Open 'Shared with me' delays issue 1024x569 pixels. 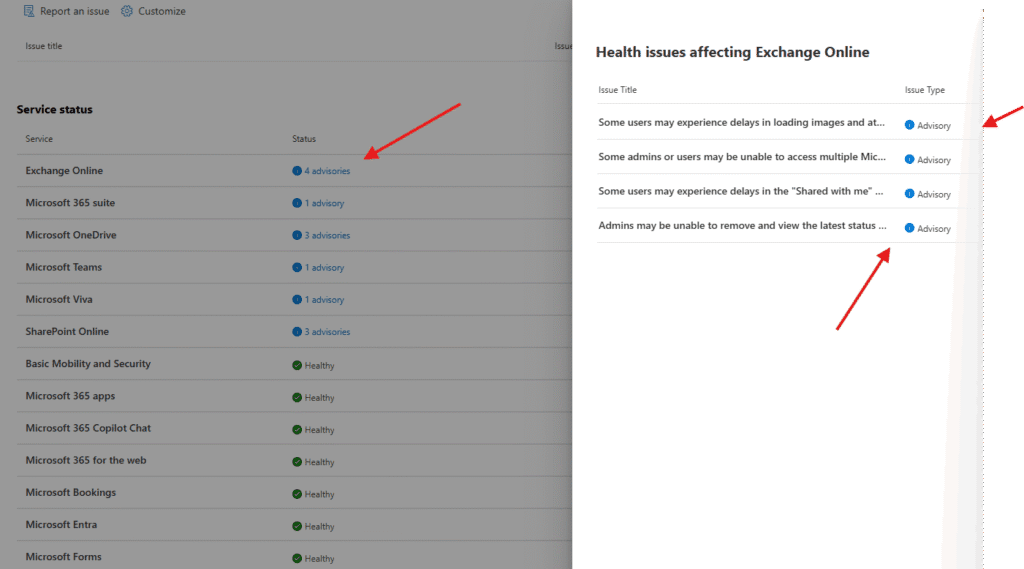click(741, 191)
